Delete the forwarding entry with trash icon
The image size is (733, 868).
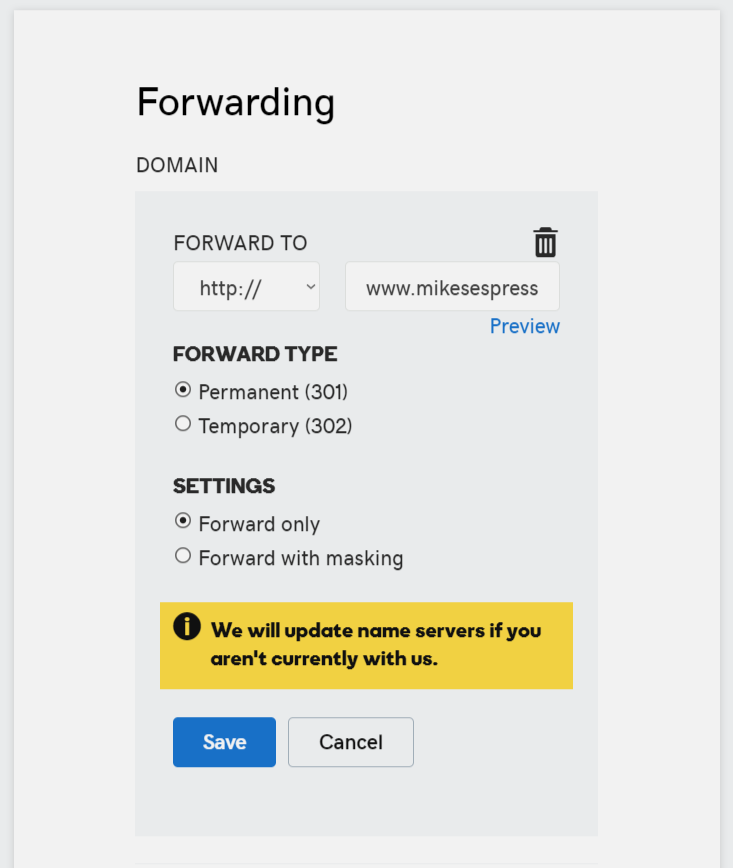click(x=545, y=242)
